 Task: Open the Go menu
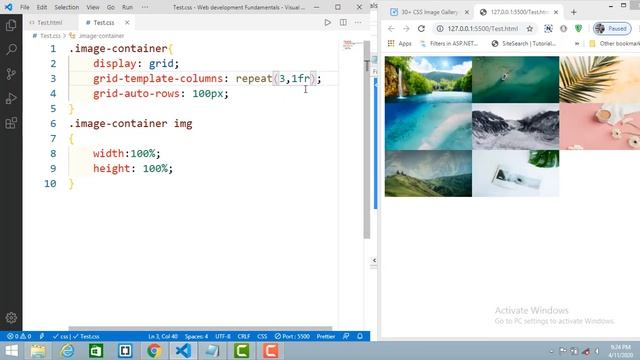[111, 7]
